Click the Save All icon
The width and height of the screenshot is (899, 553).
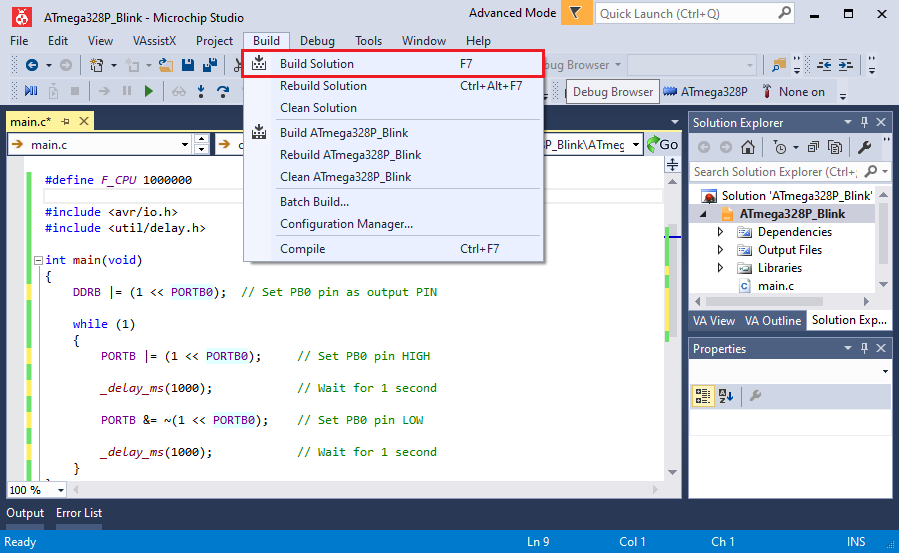[210, 65]
